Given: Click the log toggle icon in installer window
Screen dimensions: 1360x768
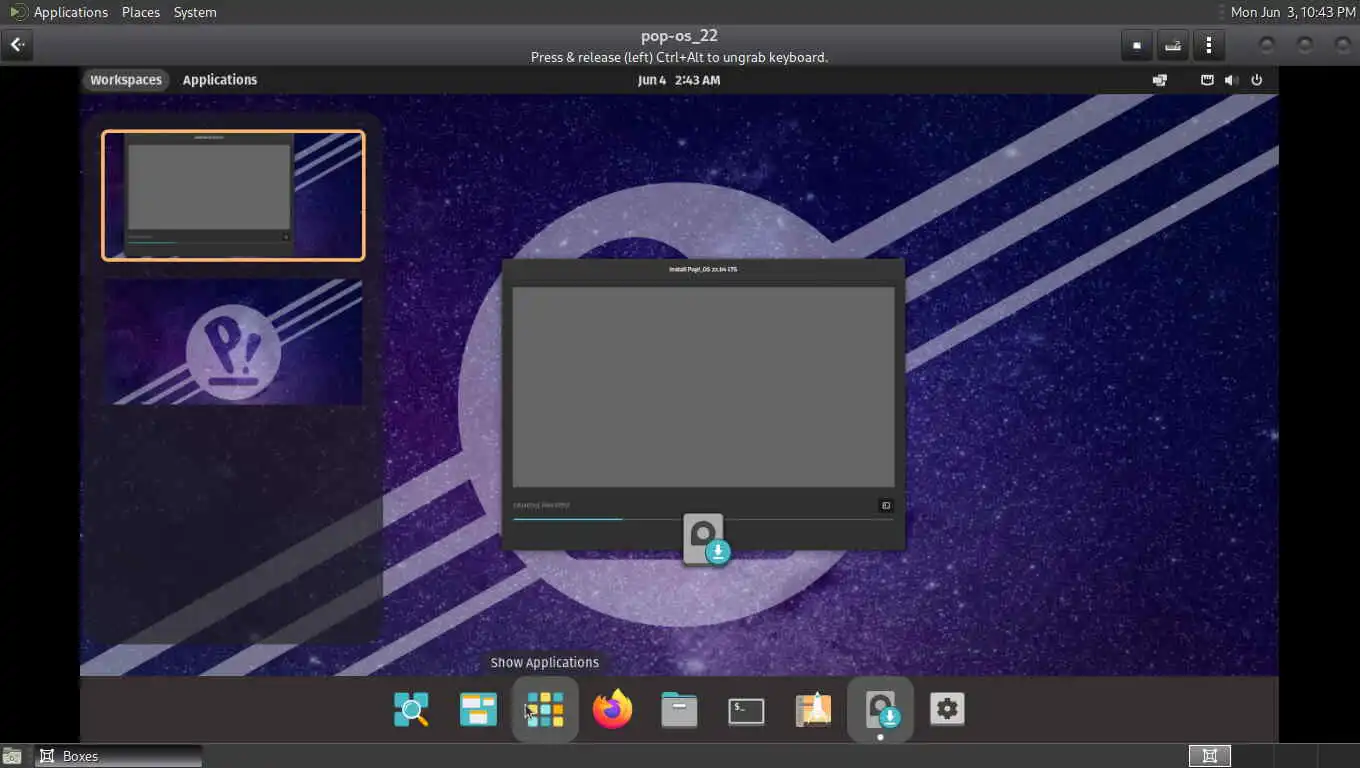Looking at the screenshot, I should tap(885, 506).
